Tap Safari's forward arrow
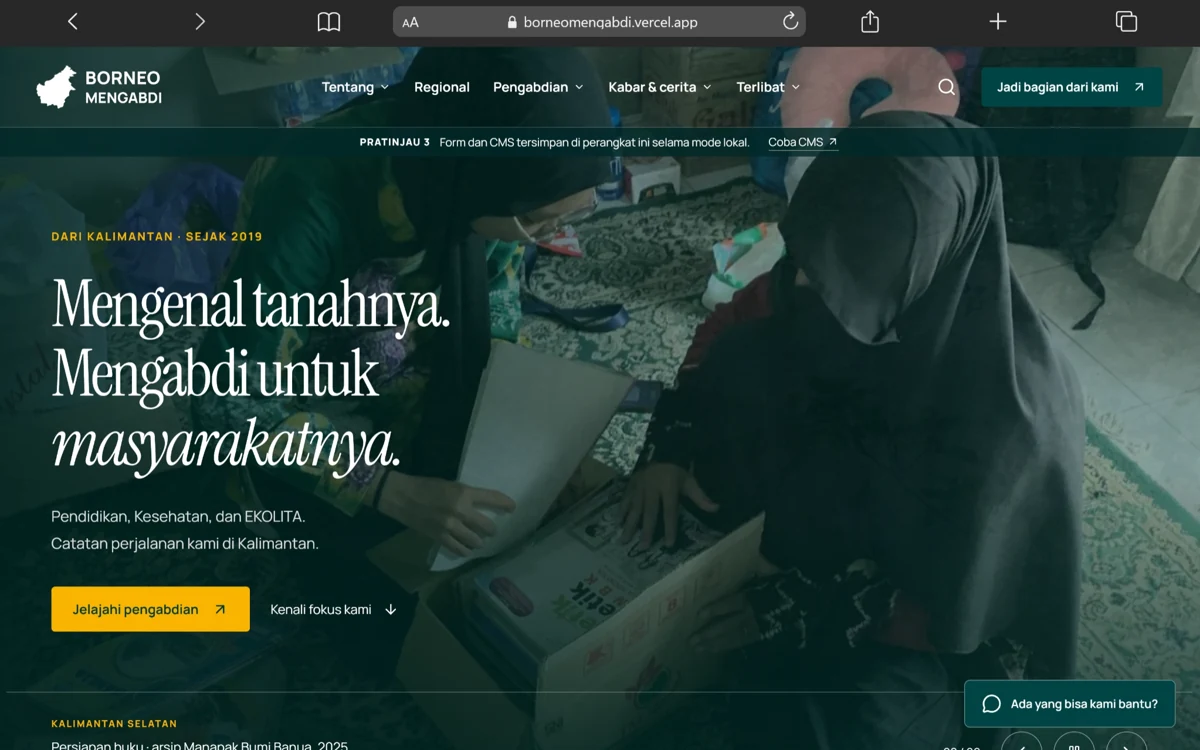 tap(200, 21)
